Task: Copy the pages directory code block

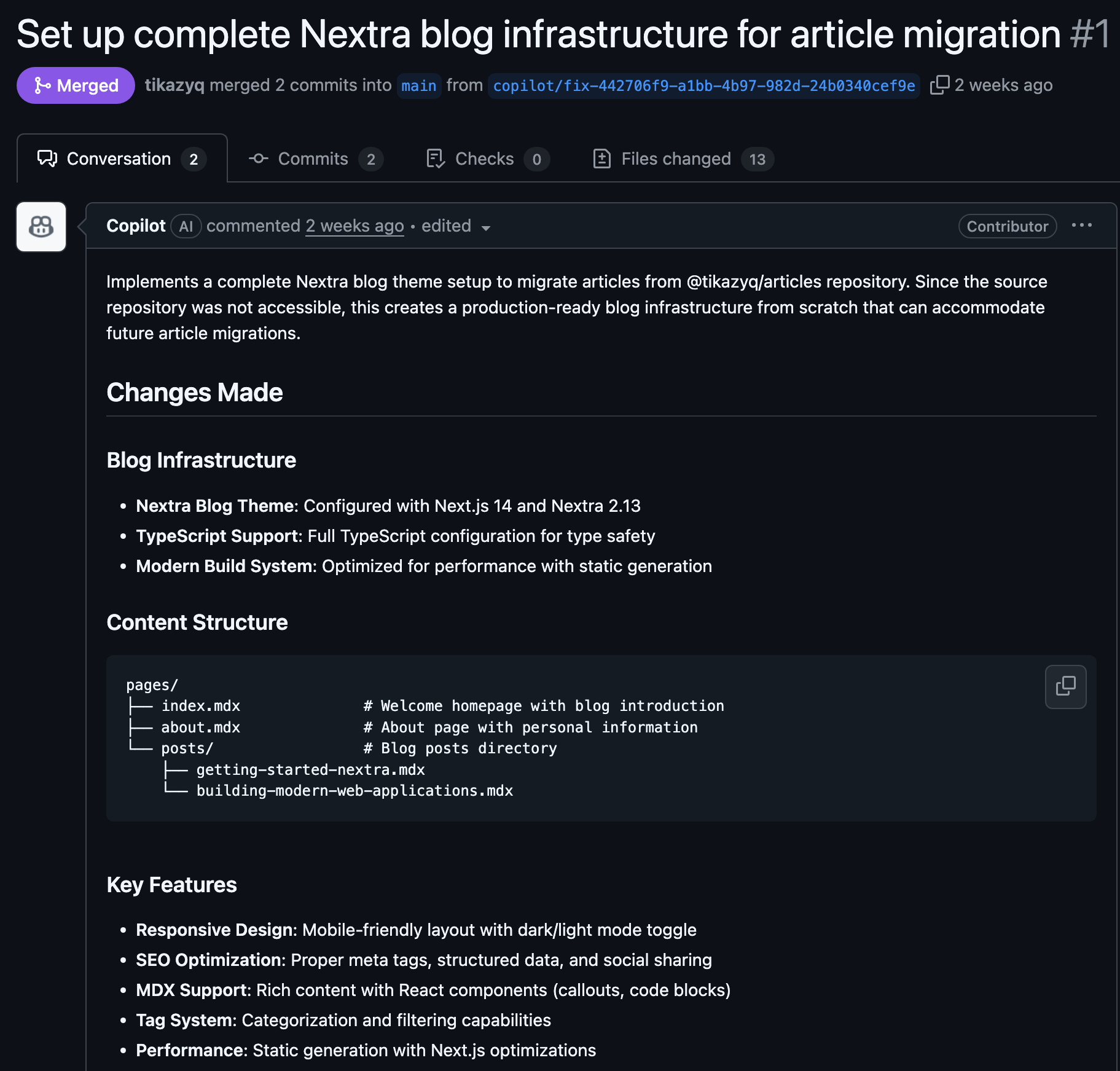Action: [1066, 686]
